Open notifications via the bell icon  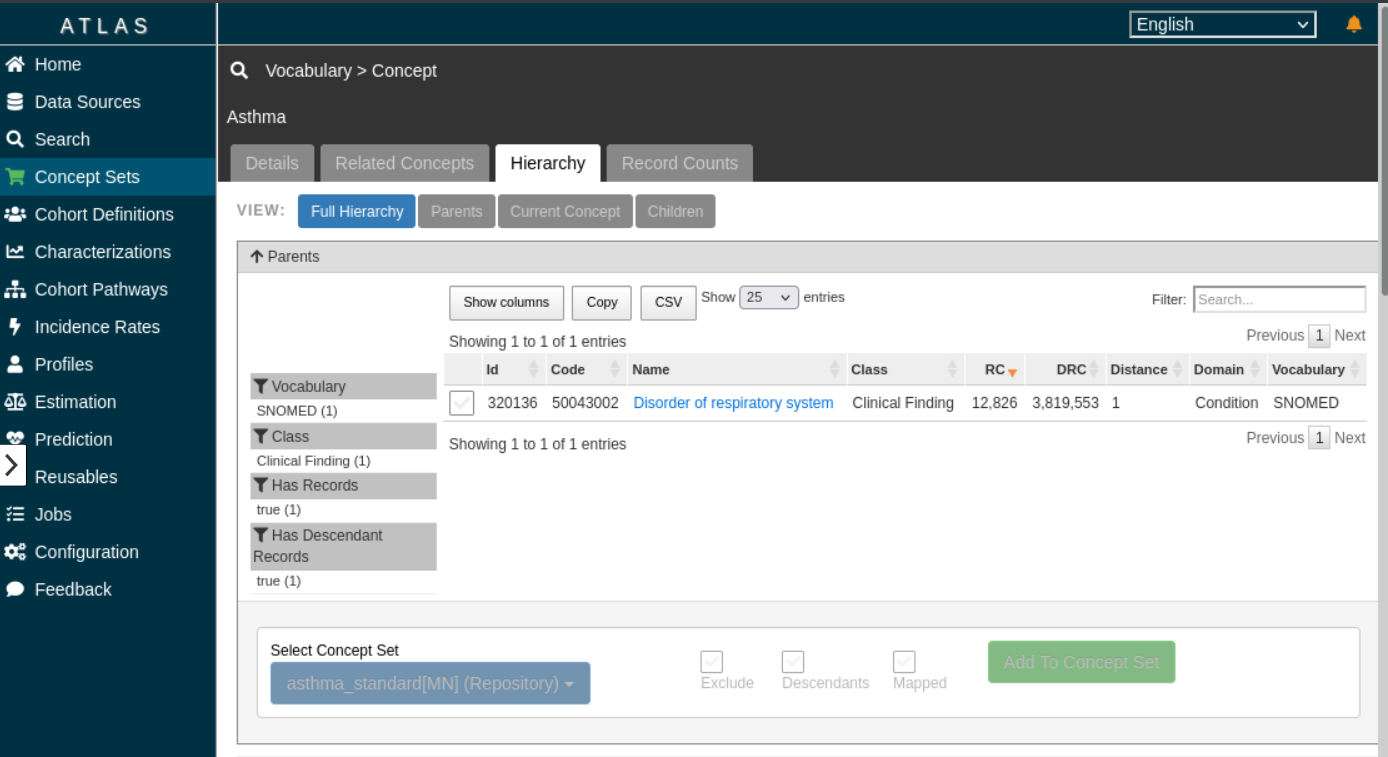[1354, 25]
